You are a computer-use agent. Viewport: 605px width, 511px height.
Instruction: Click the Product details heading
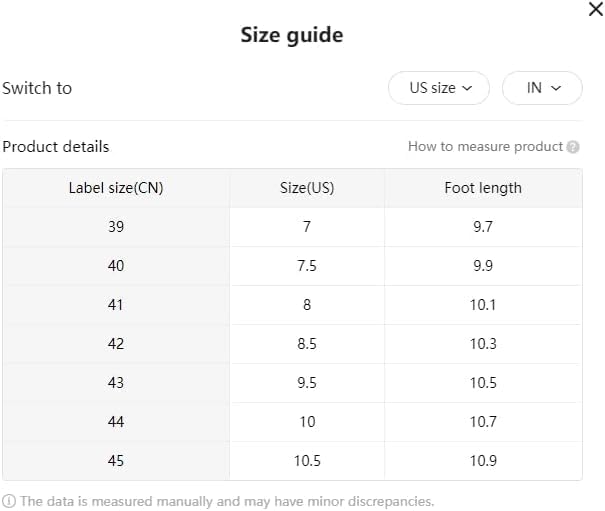click(x=56, y=147)
